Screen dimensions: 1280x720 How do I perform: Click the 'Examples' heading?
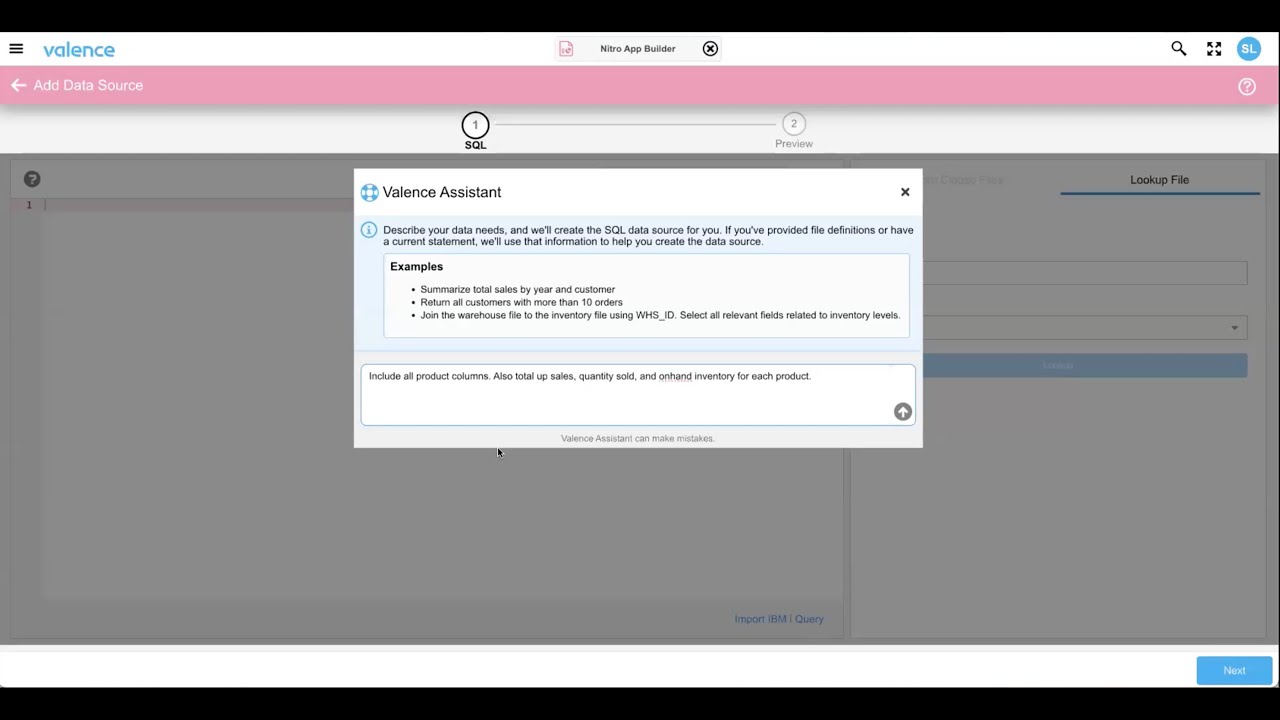[x=416, y=267]
